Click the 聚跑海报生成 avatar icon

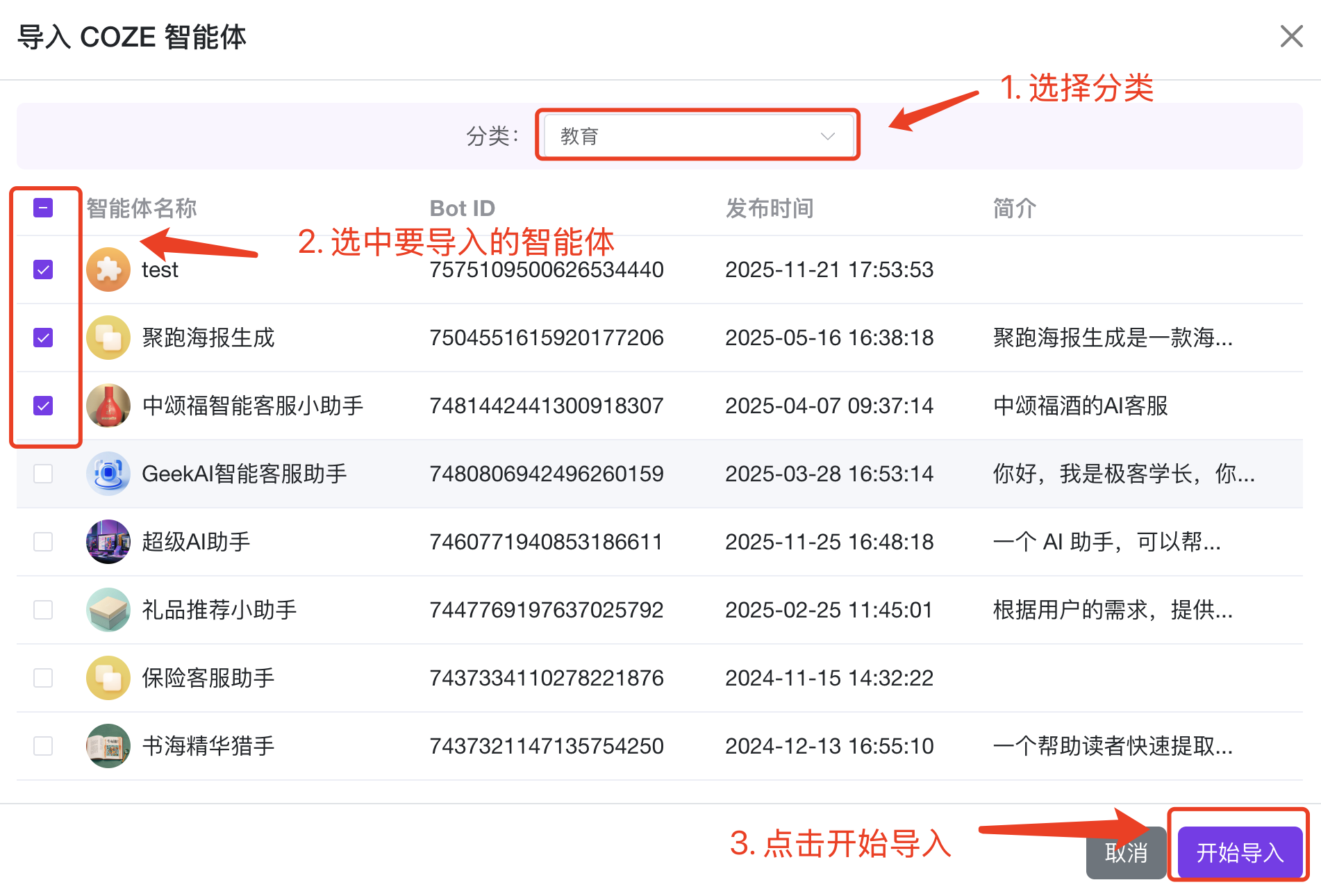(x=108, y=338)
